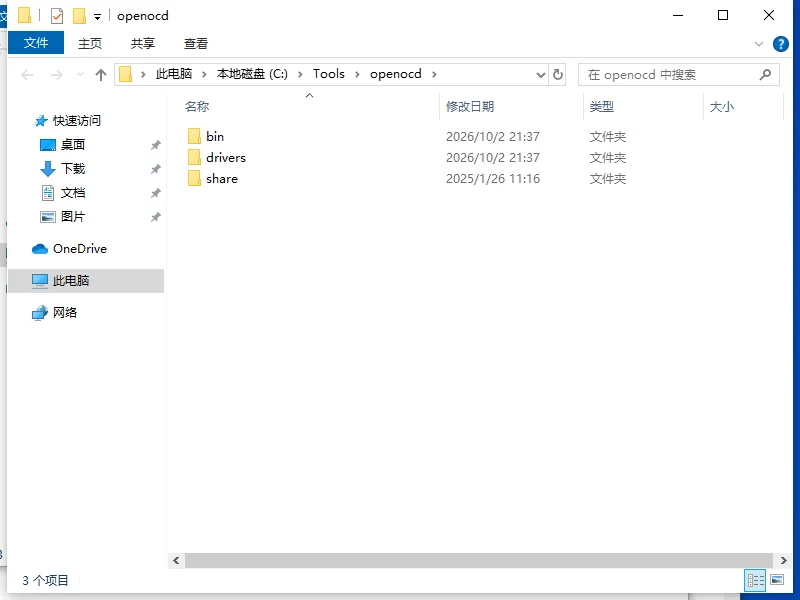Click the pin icon next to 图片
Image resolution: width=800 pixels, height=600 pixels.
point(156,217)
